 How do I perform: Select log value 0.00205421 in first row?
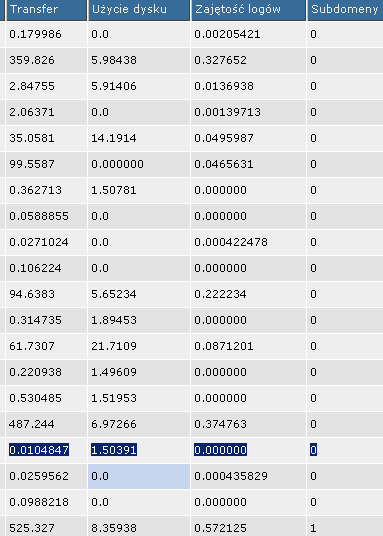coord(227,34)
